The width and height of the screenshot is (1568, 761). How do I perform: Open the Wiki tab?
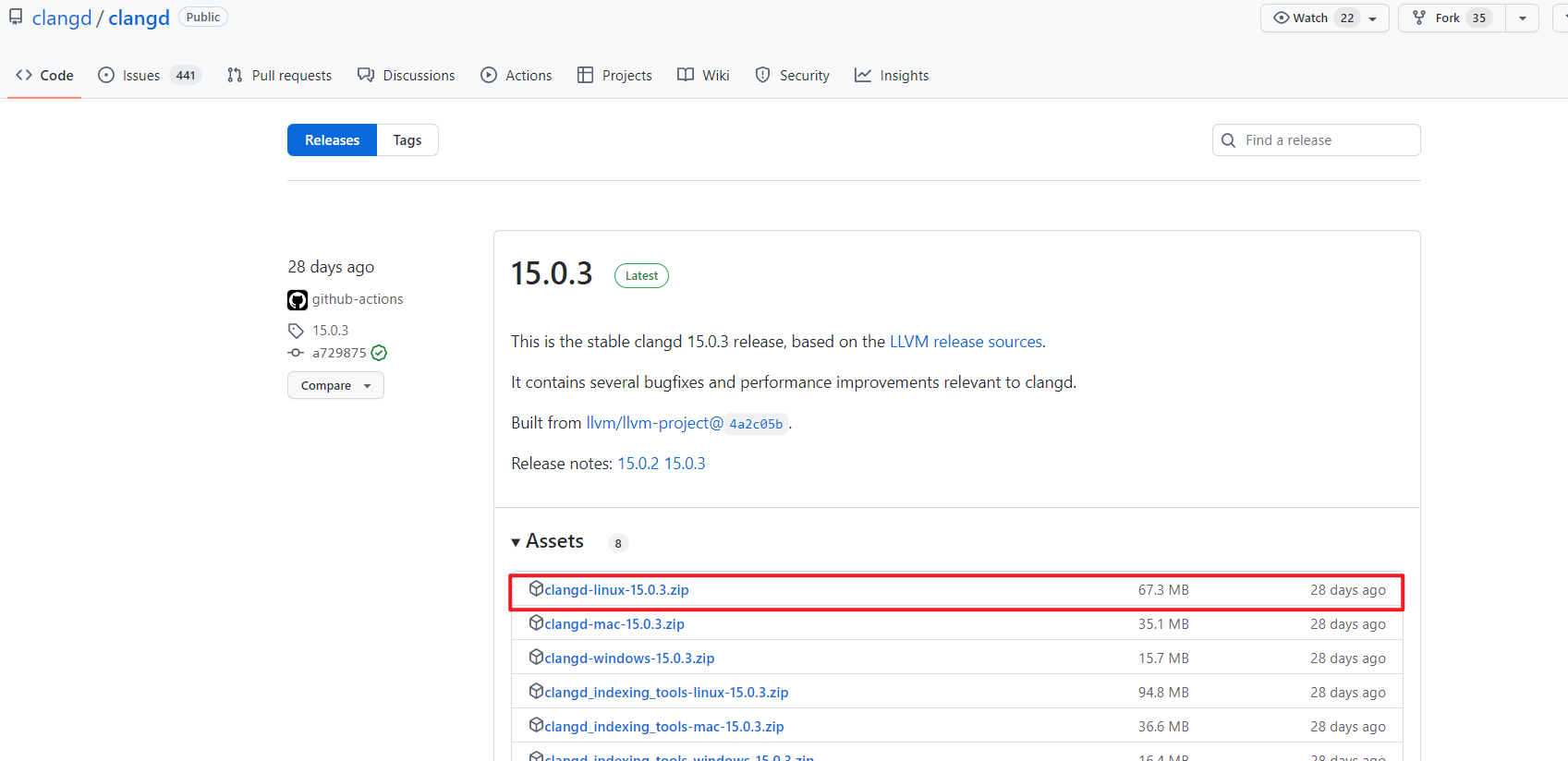(703, 76)
